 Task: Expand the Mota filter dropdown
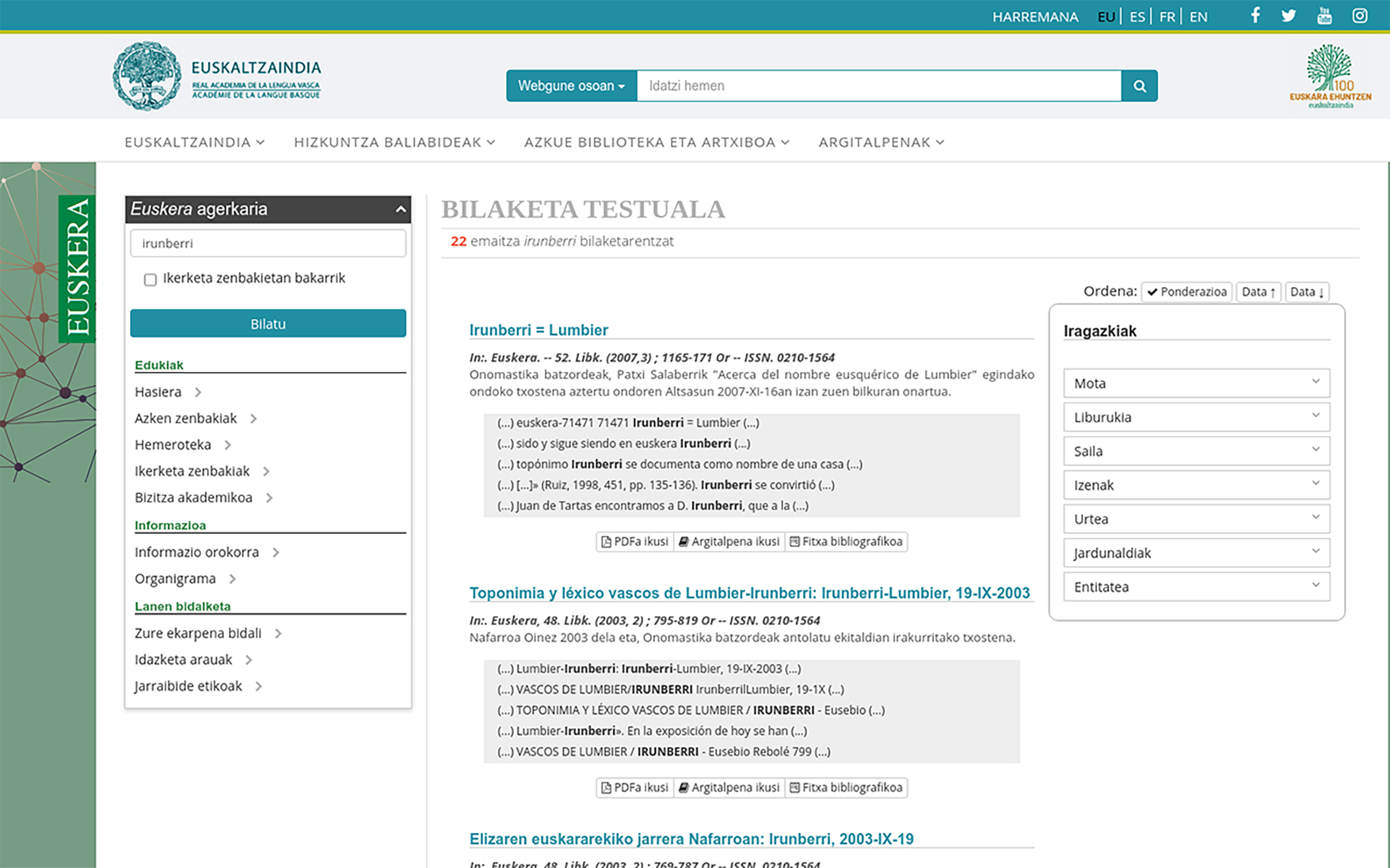click(x=1196, y=383)
